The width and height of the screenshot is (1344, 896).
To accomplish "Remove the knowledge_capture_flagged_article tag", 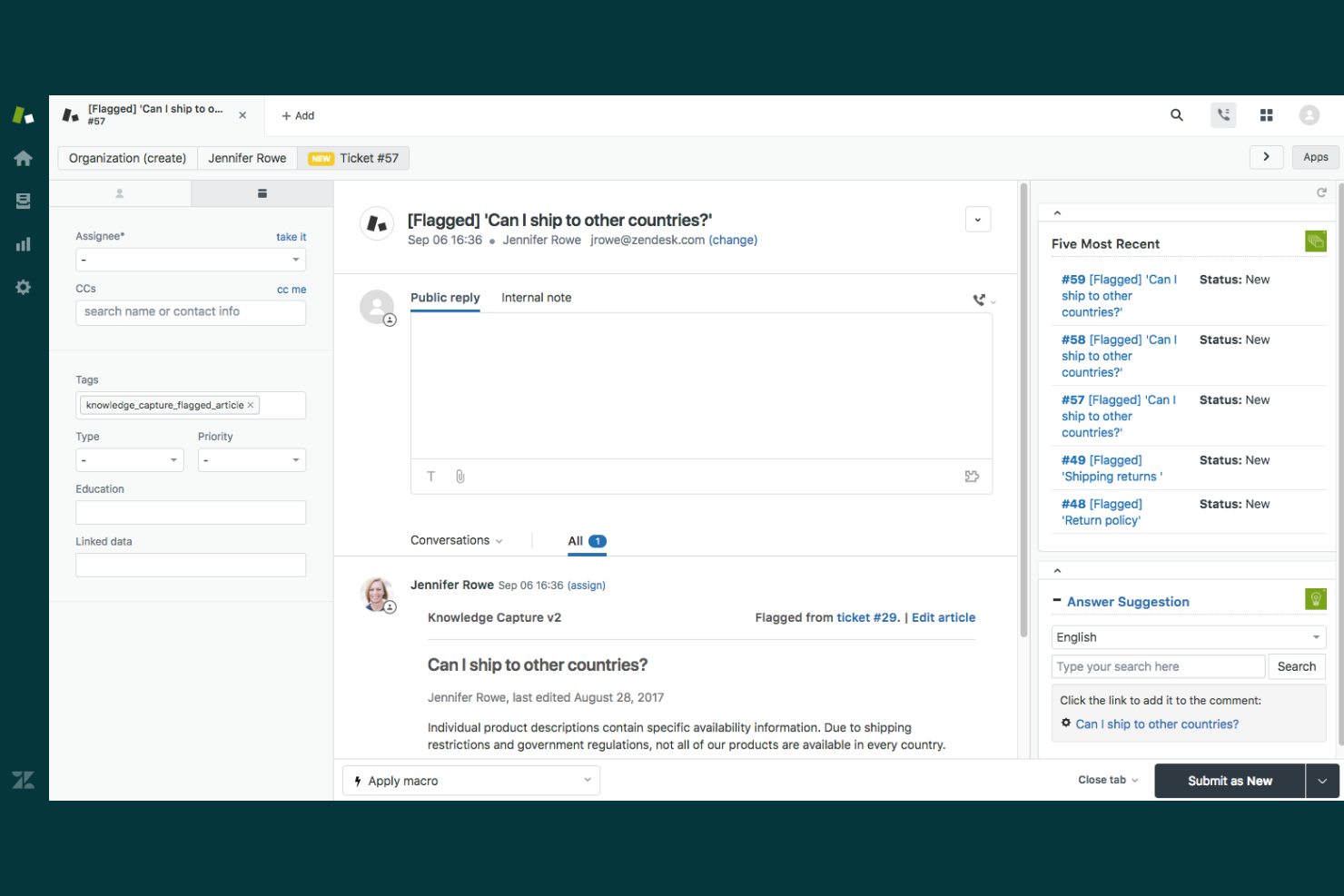I will pos(251,405).
